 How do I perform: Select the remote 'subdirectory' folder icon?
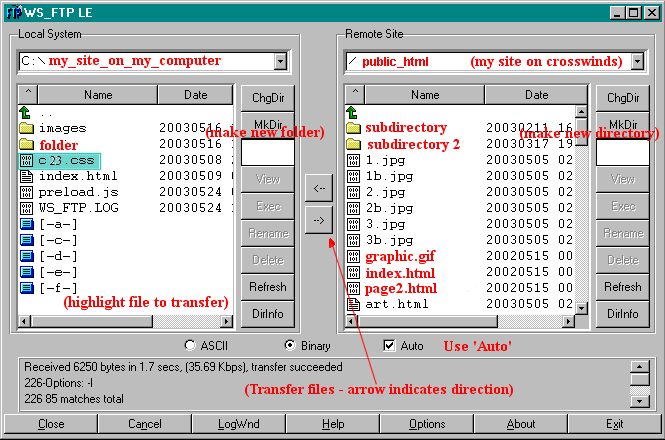pyautogui.click(x=353, y=128)
